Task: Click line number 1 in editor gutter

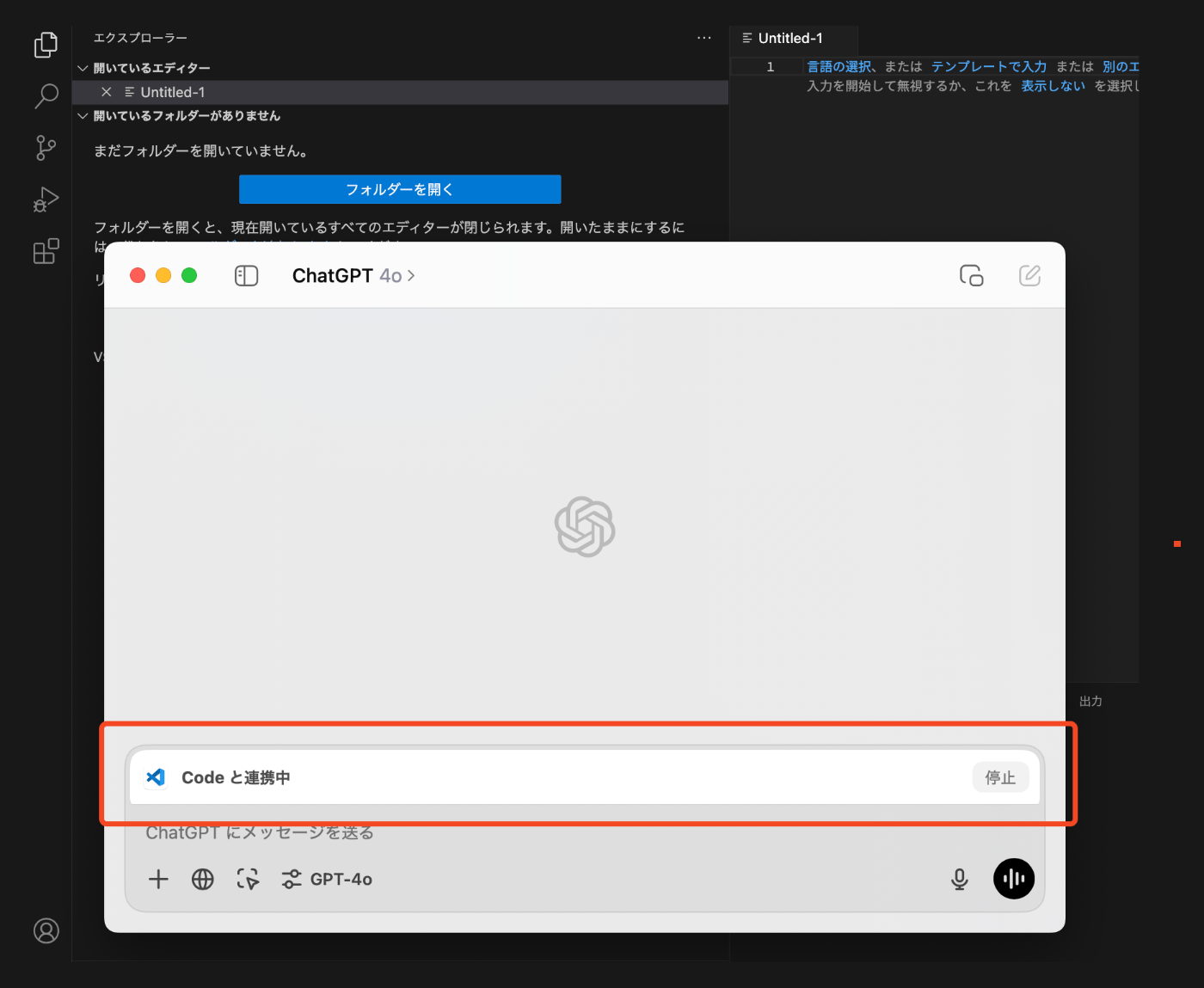Action: coord(771,66)
